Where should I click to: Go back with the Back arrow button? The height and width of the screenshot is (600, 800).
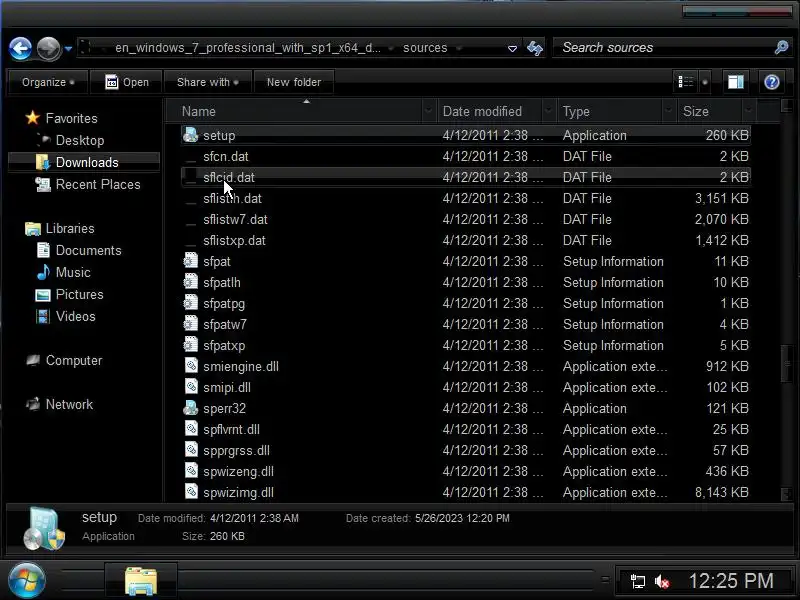[20, 49]
